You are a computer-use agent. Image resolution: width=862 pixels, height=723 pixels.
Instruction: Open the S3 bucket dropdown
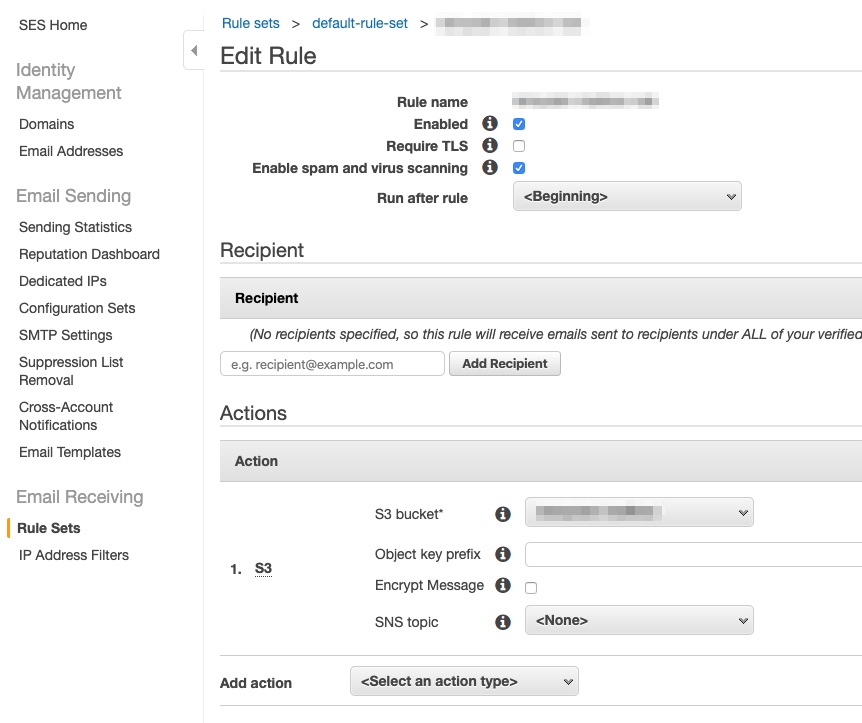click(639, 512)
